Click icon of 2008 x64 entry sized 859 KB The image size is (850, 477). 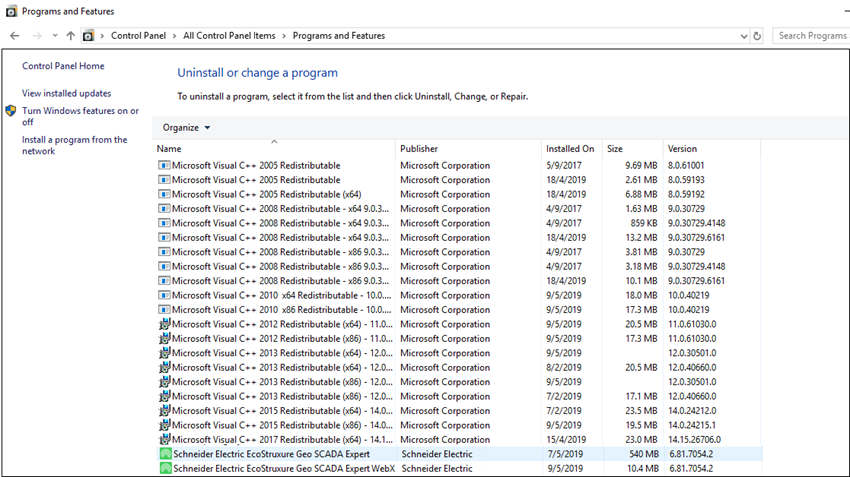tap(164, 223)
